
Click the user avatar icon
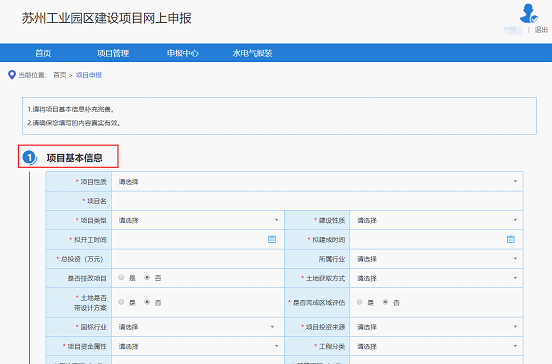[x=528, y=13]
